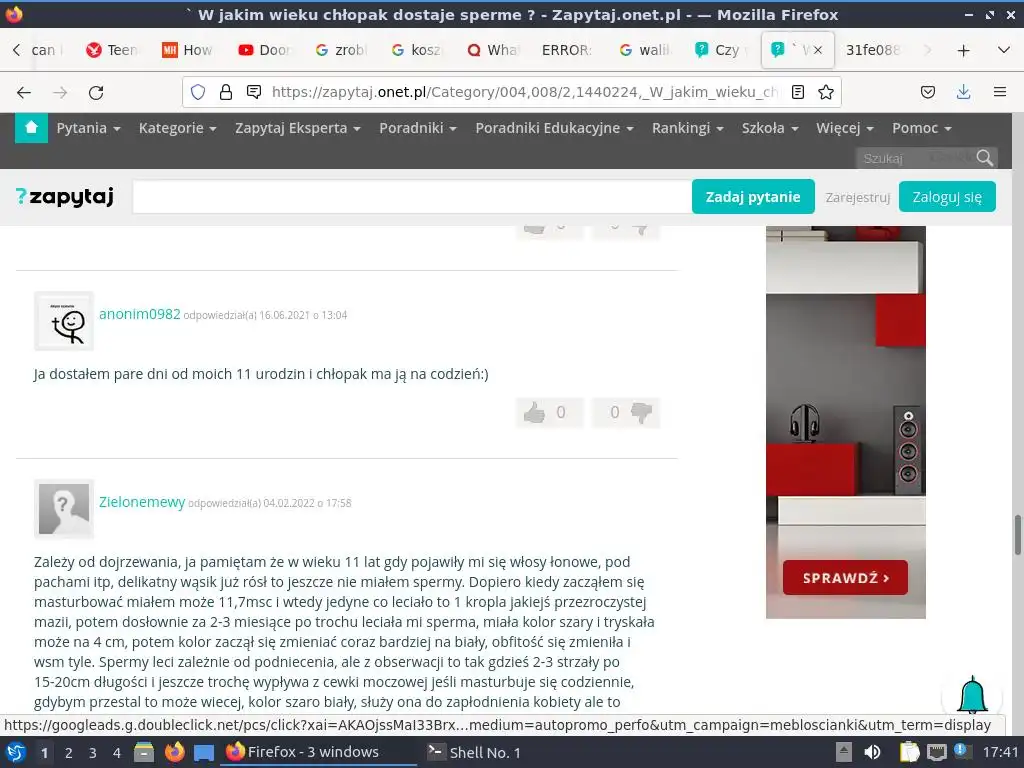This screenshot has height=768, width=1024.
Task: Open anonim0982's profile link
Action: pos(140,314)
